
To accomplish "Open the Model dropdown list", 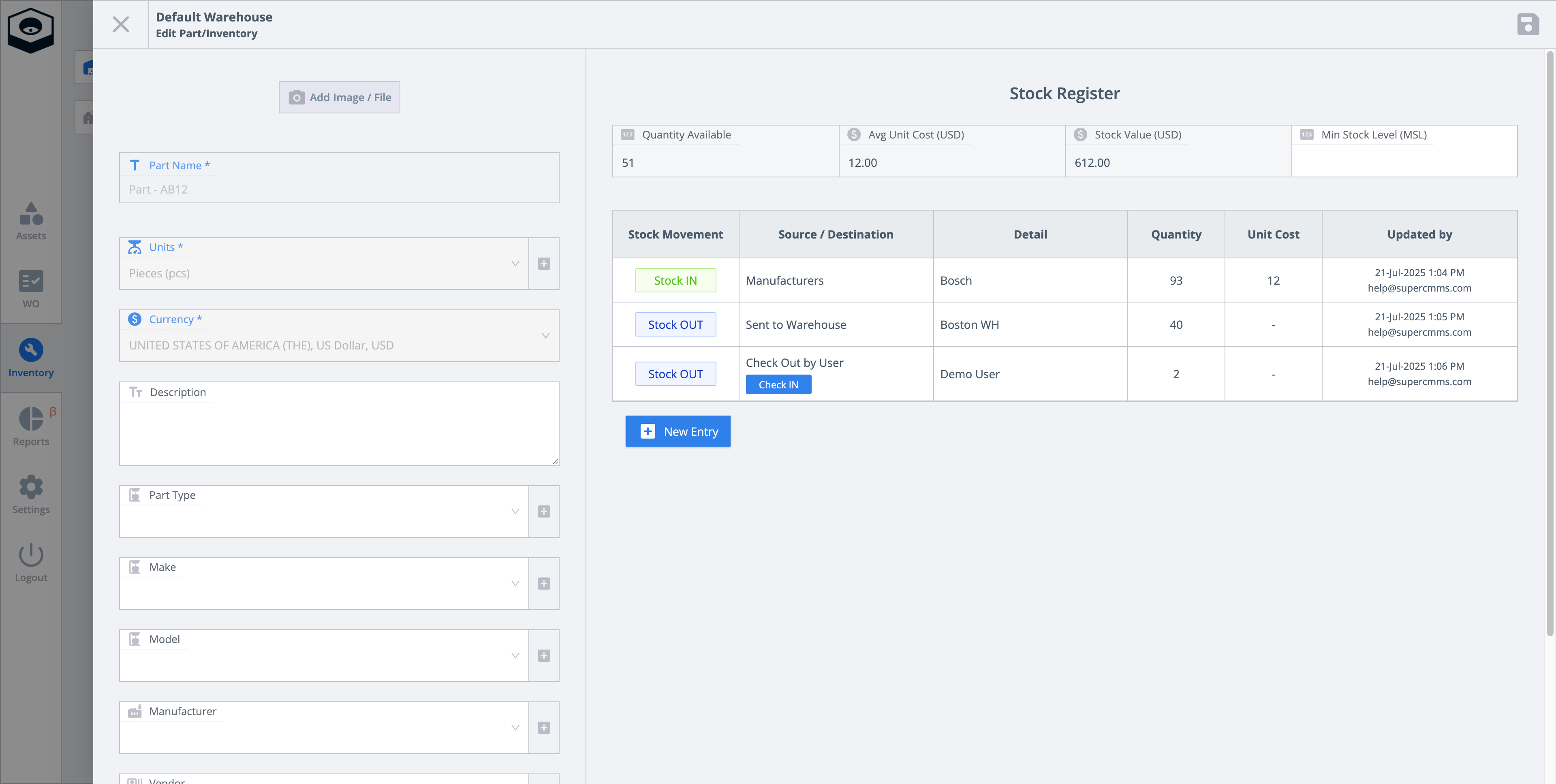I will tap(515, 656).
